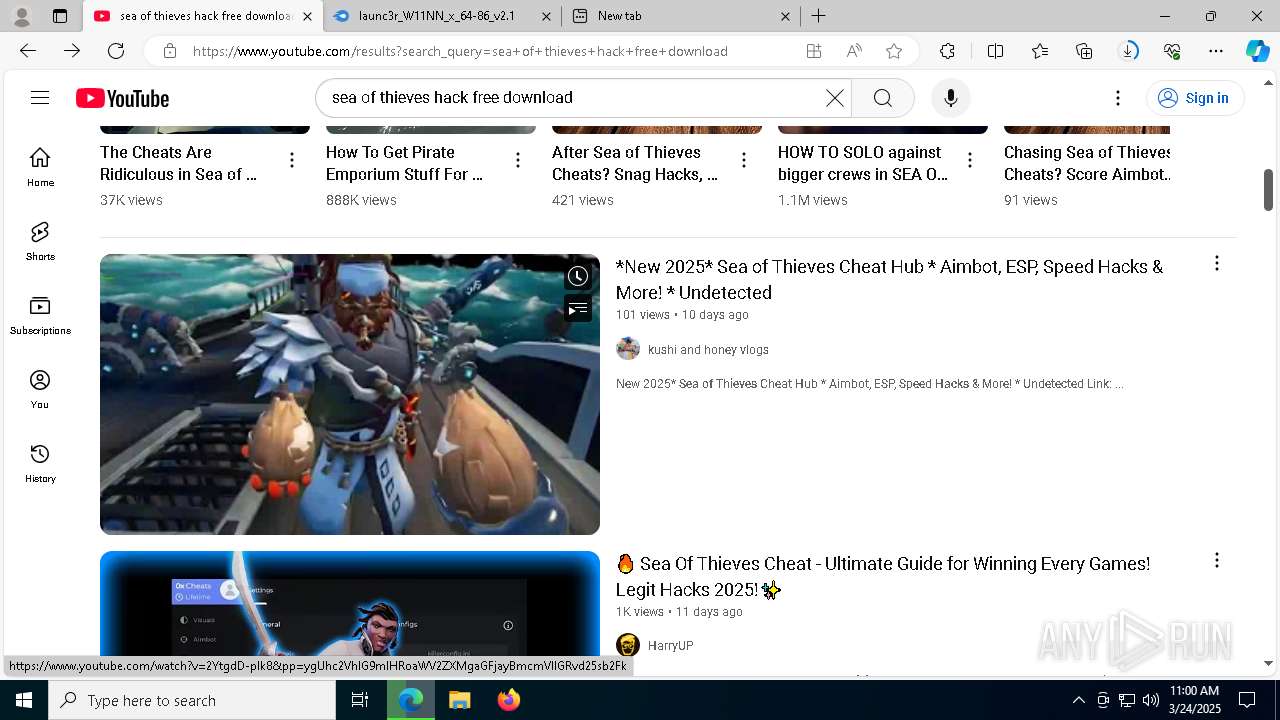1280x720 pixels.
Task: Open a new browser tab
Action: tap(819, 16)
